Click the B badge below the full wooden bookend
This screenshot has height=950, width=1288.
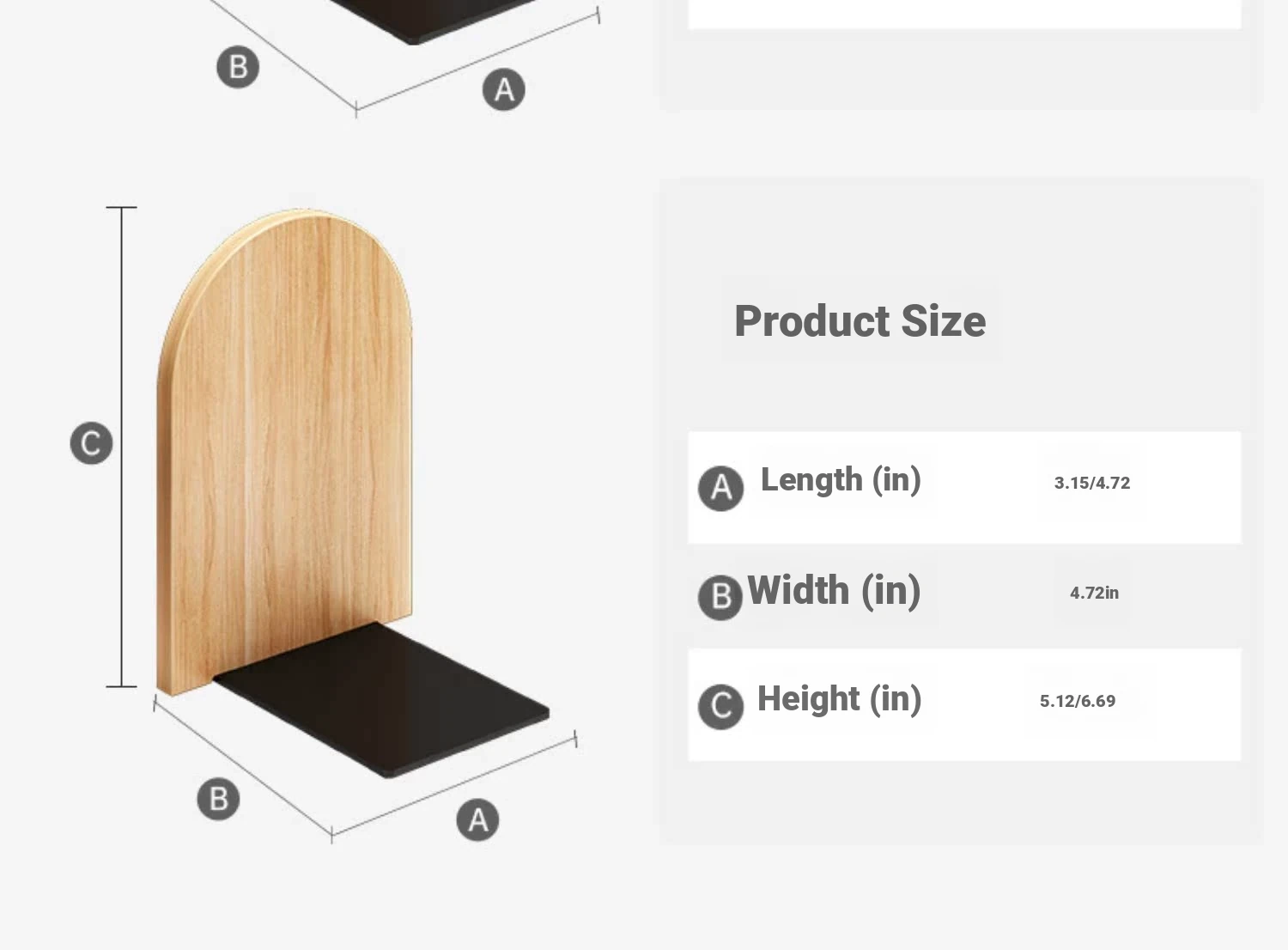(218, 799)
